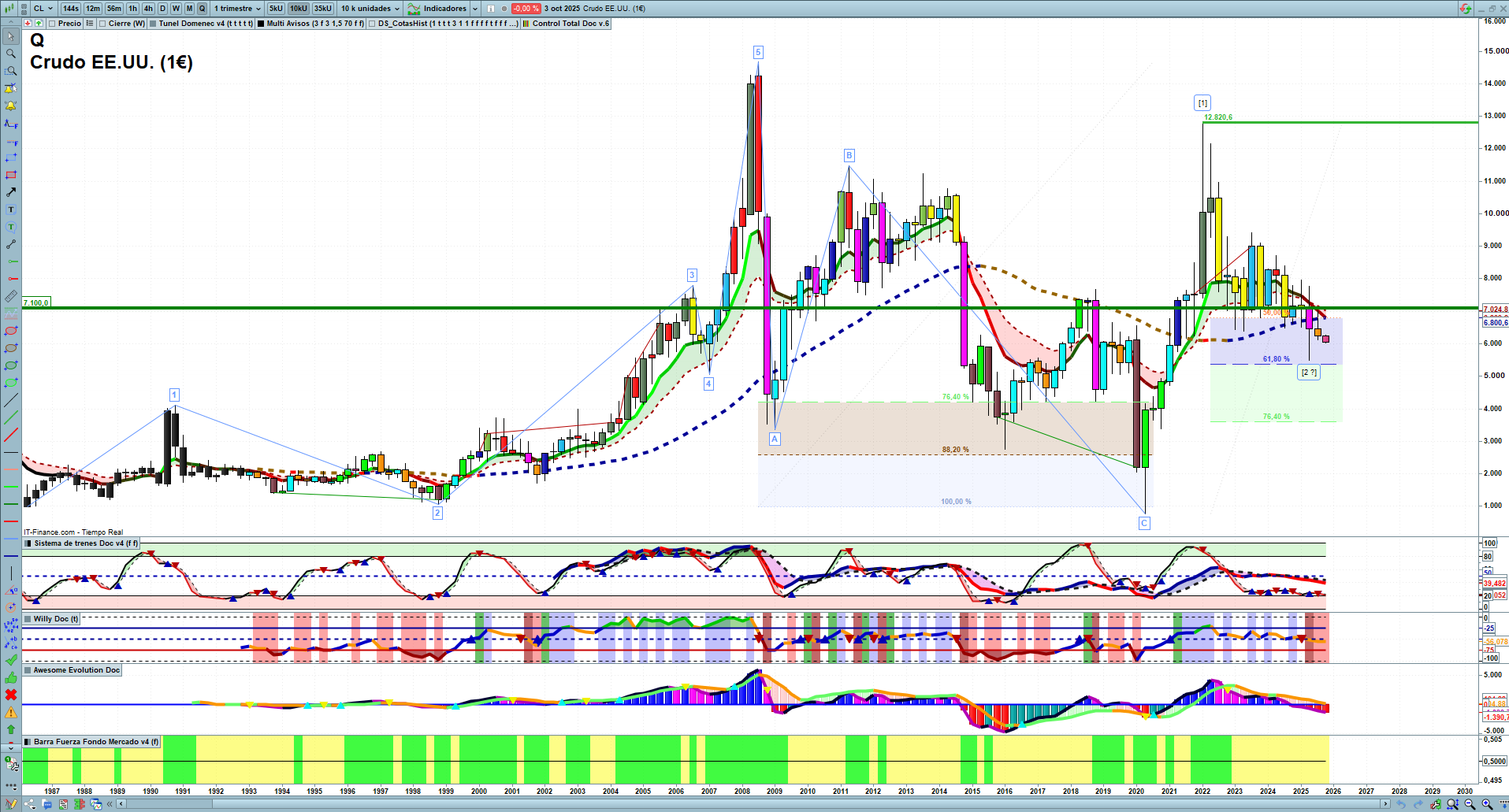
Task: Select the green speech bubble text tool
Action: (11, 227)
